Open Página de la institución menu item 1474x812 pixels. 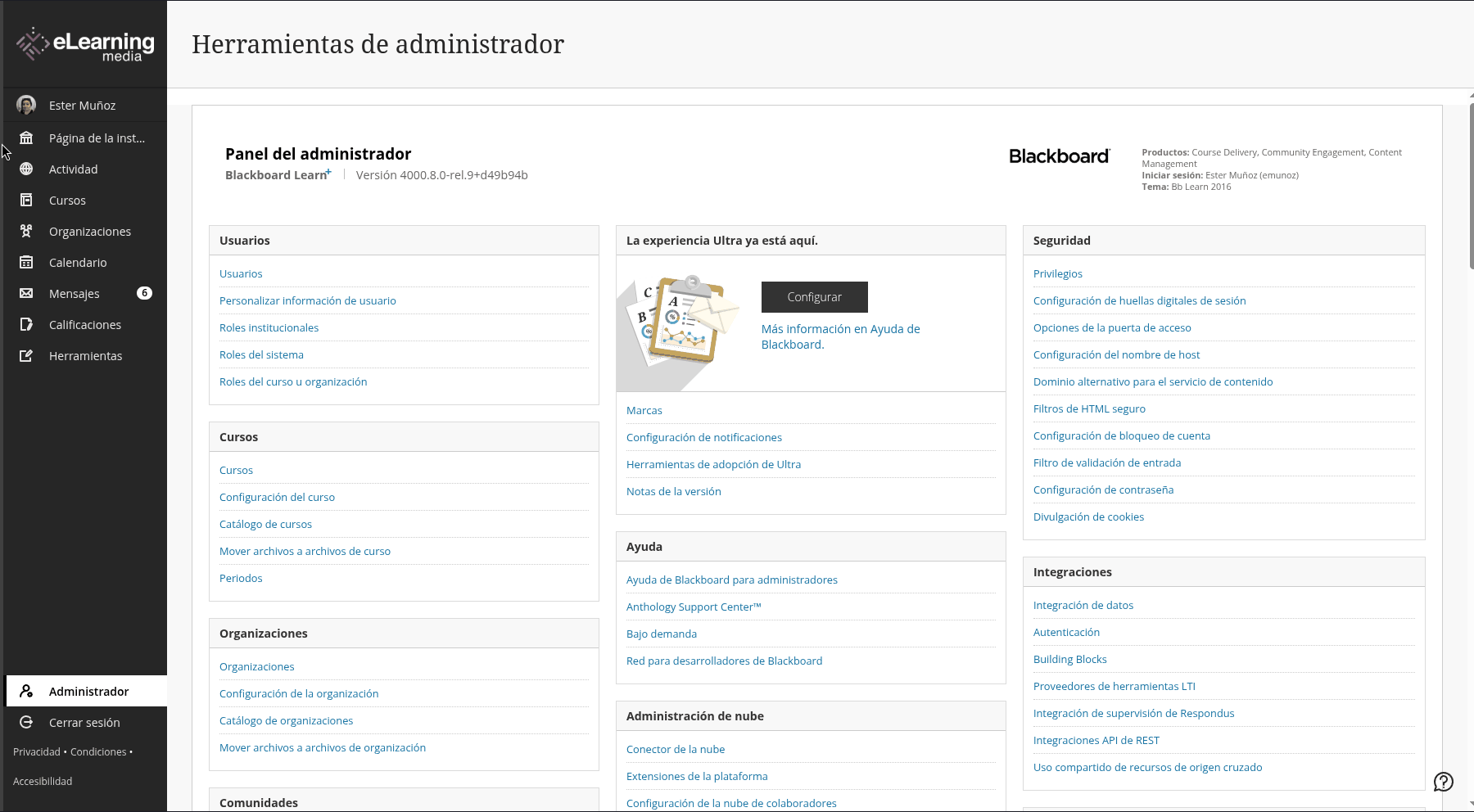[x=97, y=138]
